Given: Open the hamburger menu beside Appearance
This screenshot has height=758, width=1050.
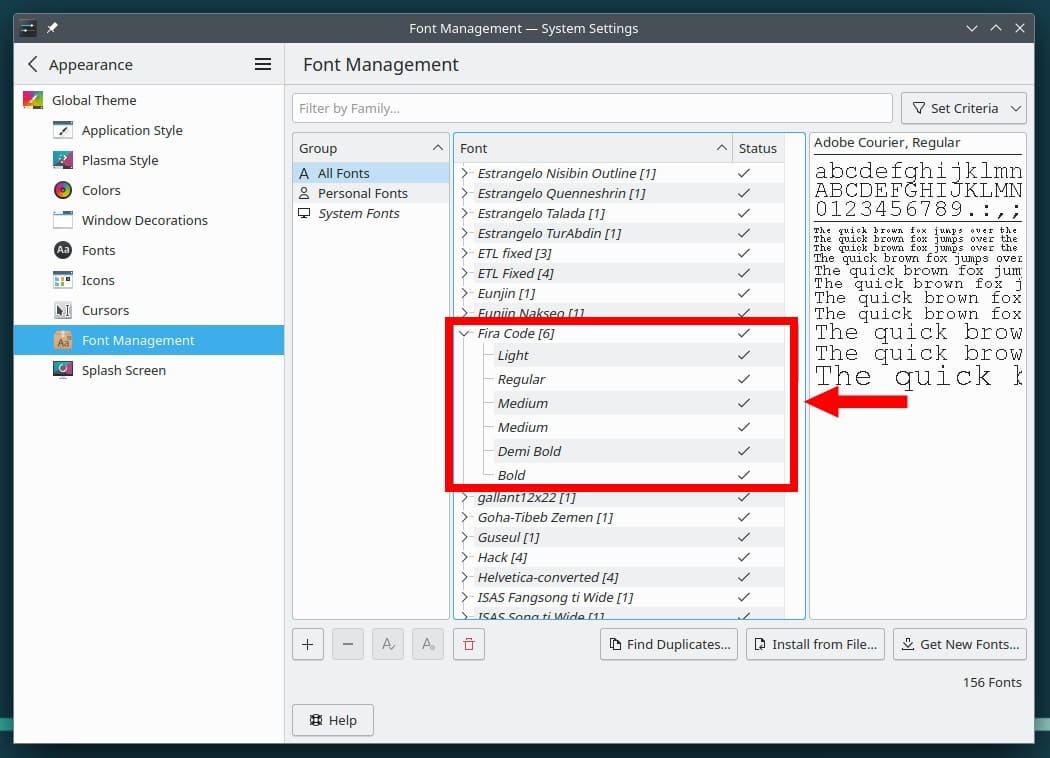Looking at the screenshot, I should click(x=263, y=64).
